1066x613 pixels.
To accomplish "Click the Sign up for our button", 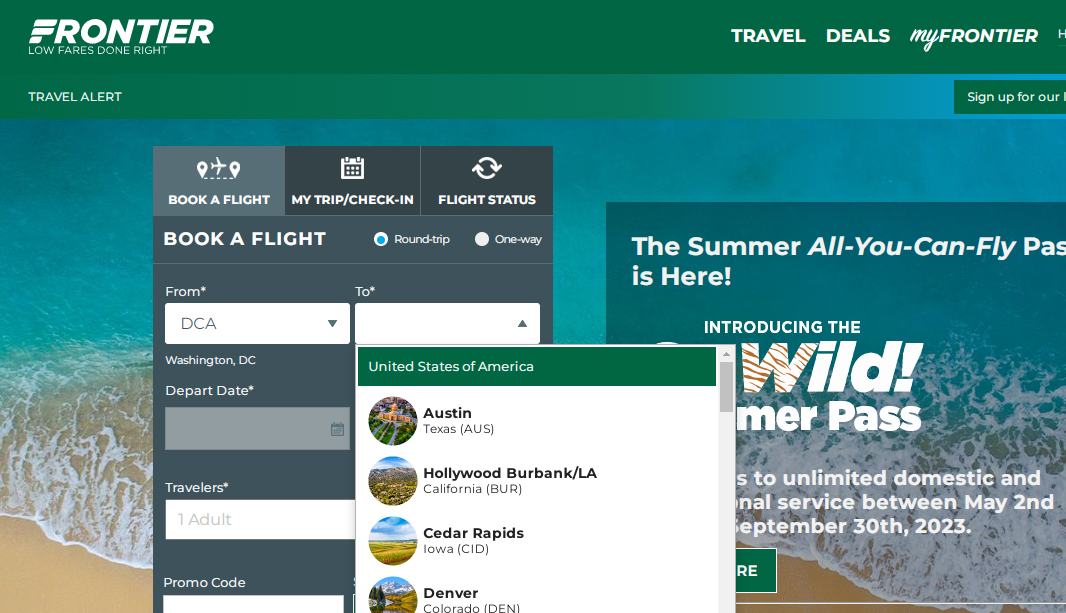I will tap(1010, 97).
